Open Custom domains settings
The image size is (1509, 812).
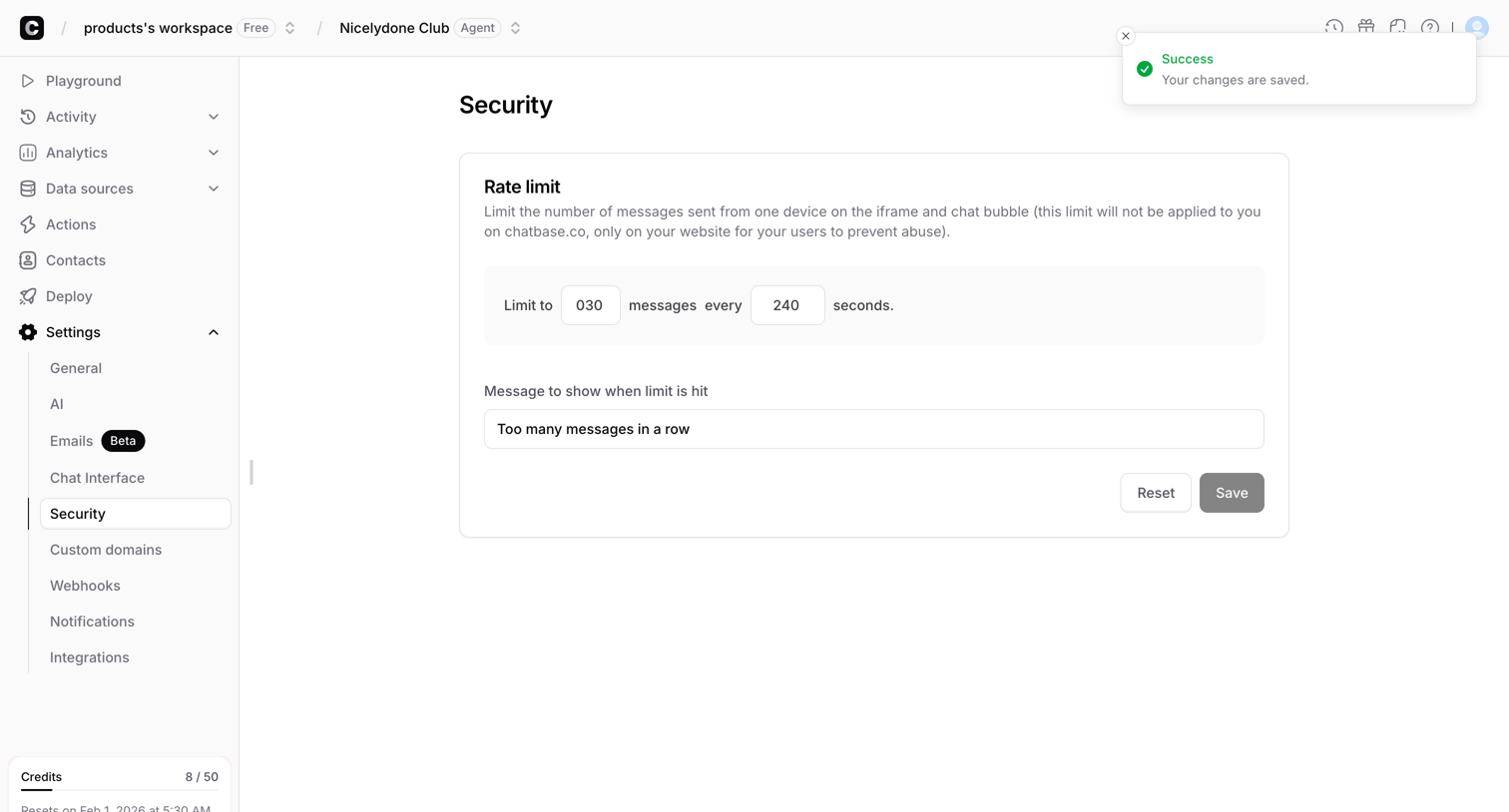click(106, 550)
